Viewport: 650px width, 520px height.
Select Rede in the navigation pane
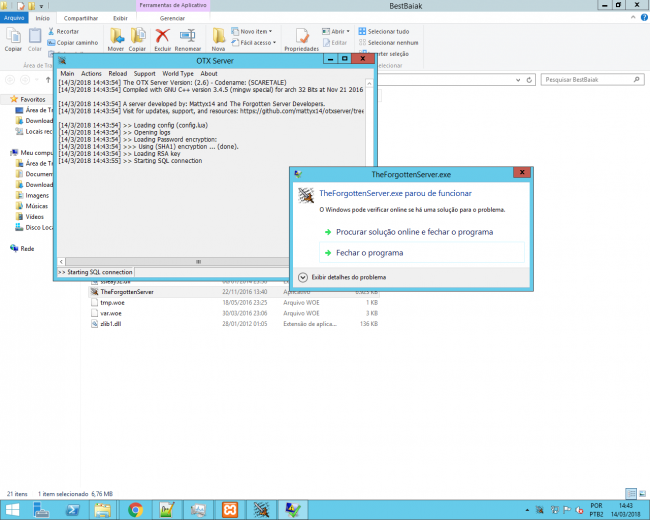(x=22, y=249)
